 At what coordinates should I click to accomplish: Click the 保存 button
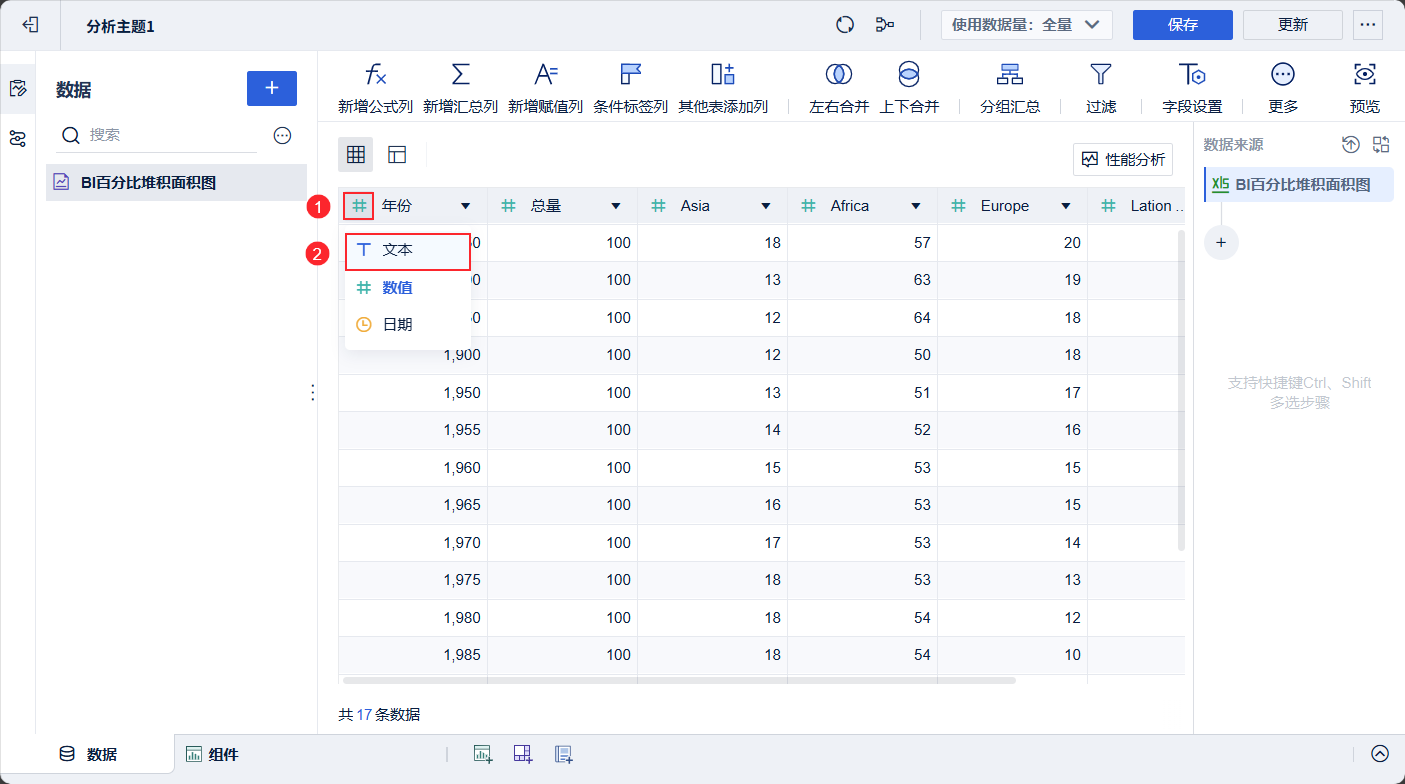[x=1183, y=25]
